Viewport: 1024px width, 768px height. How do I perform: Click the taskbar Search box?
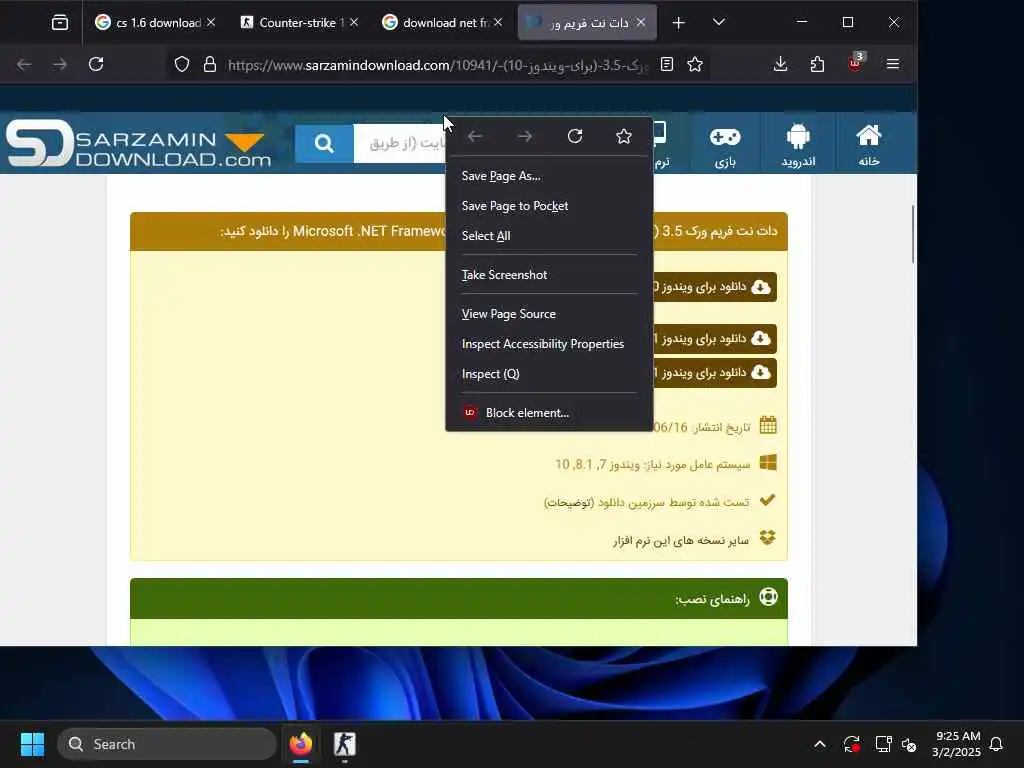167,744
